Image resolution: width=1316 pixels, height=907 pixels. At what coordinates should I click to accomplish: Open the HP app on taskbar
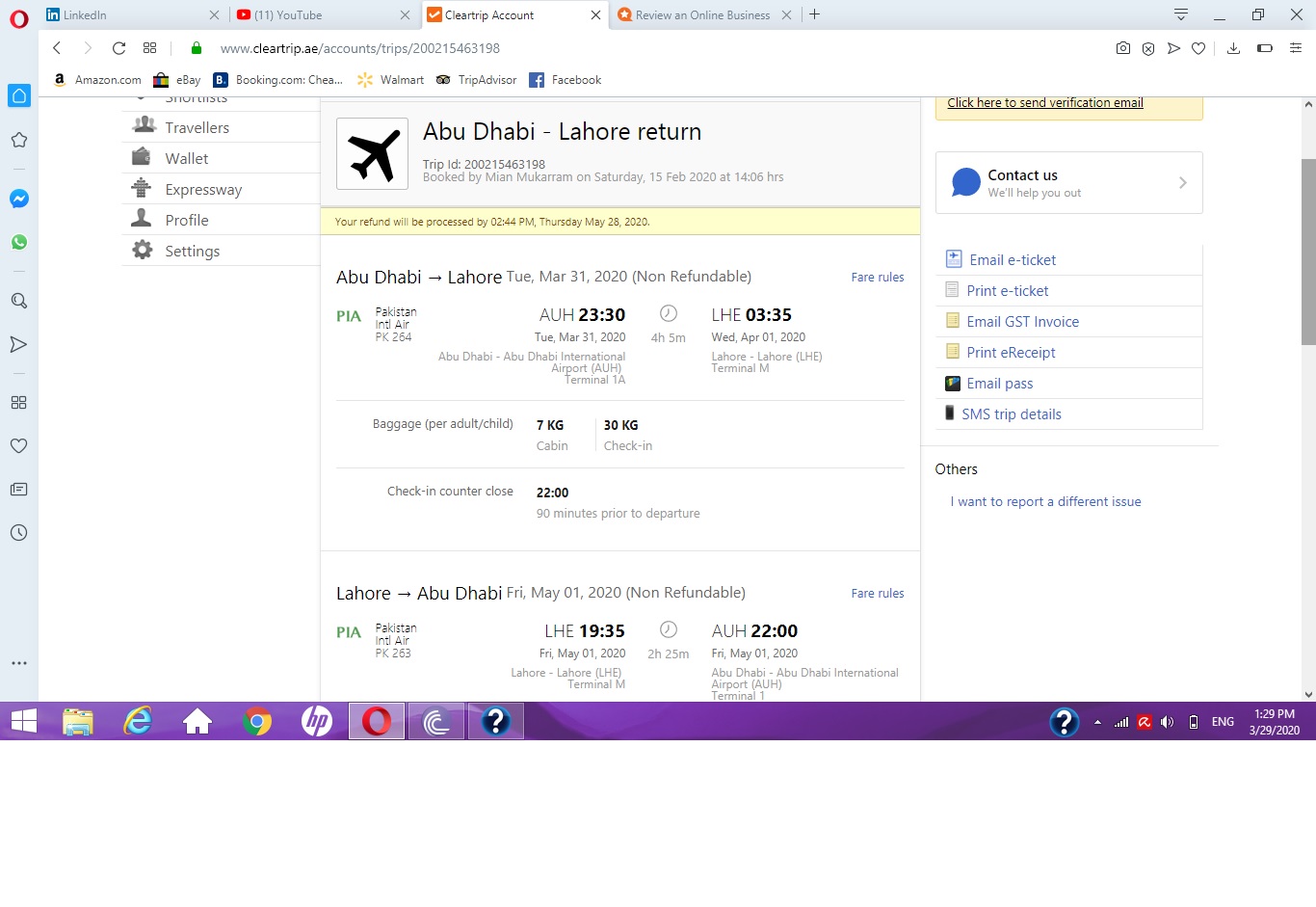317,721
